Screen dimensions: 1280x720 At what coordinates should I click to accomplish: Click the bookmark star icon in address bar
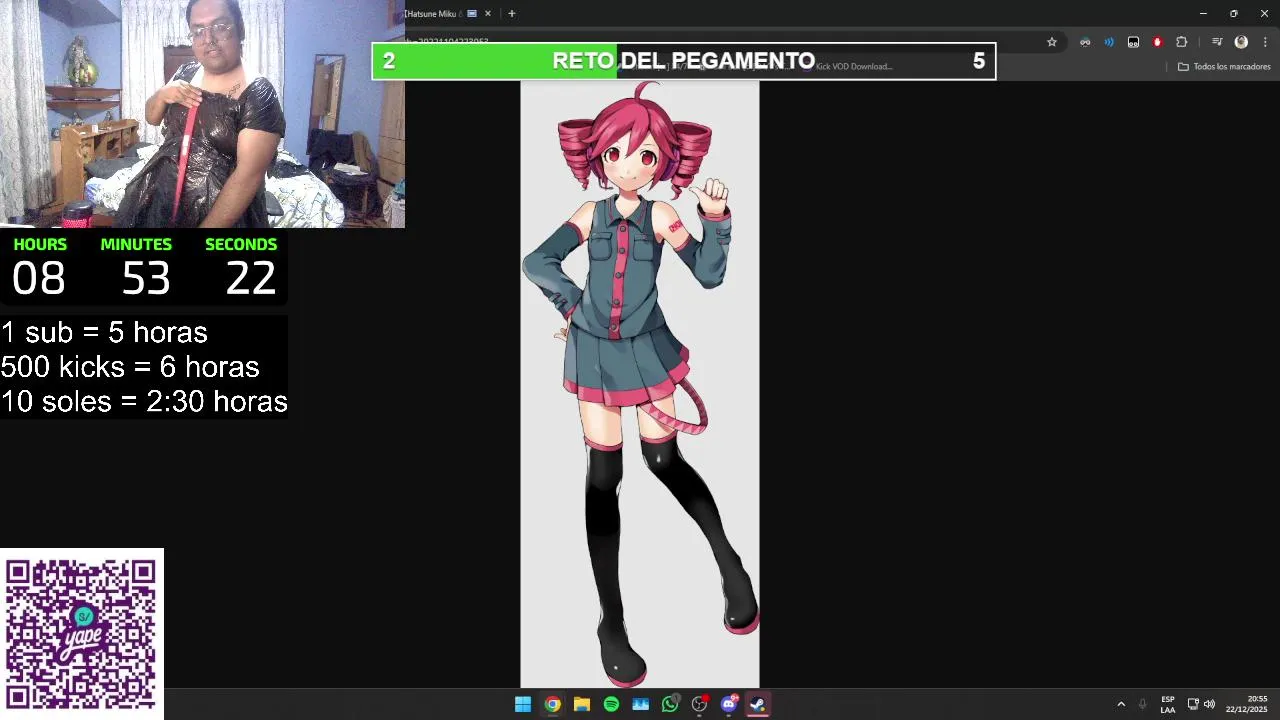point(1052,42)
